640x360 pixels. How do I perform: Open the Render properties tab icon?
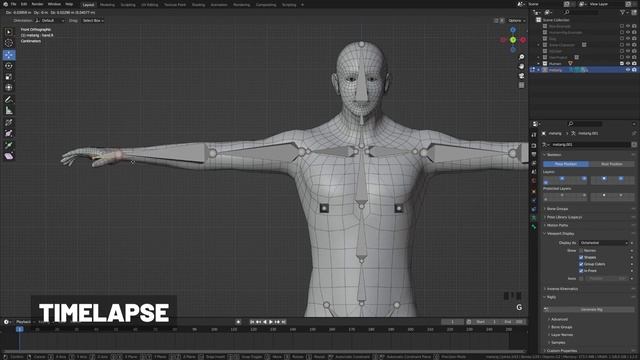(x=534, y=145)
